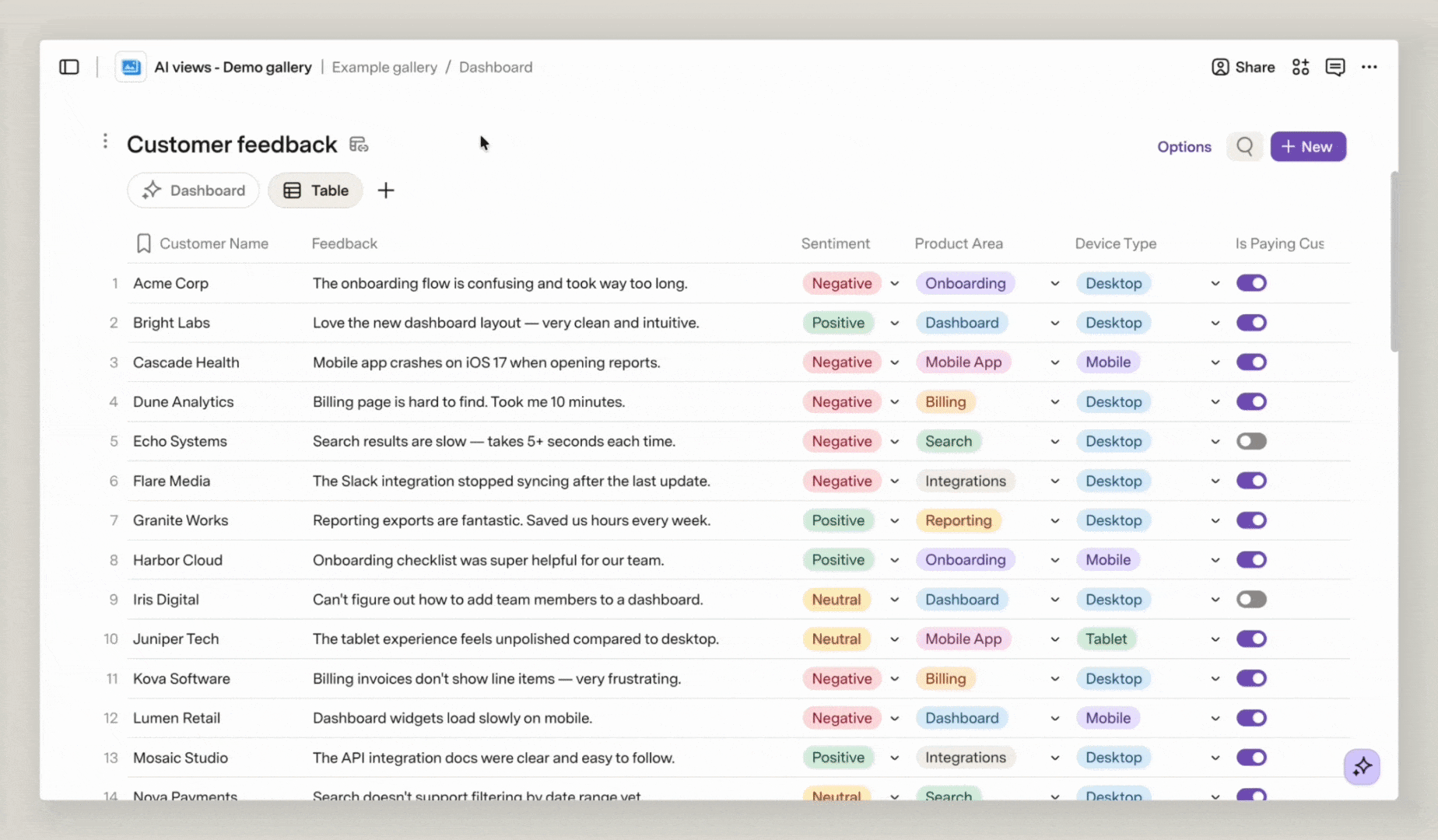Click the Billing tag for Kova Software

pos(945,678)
